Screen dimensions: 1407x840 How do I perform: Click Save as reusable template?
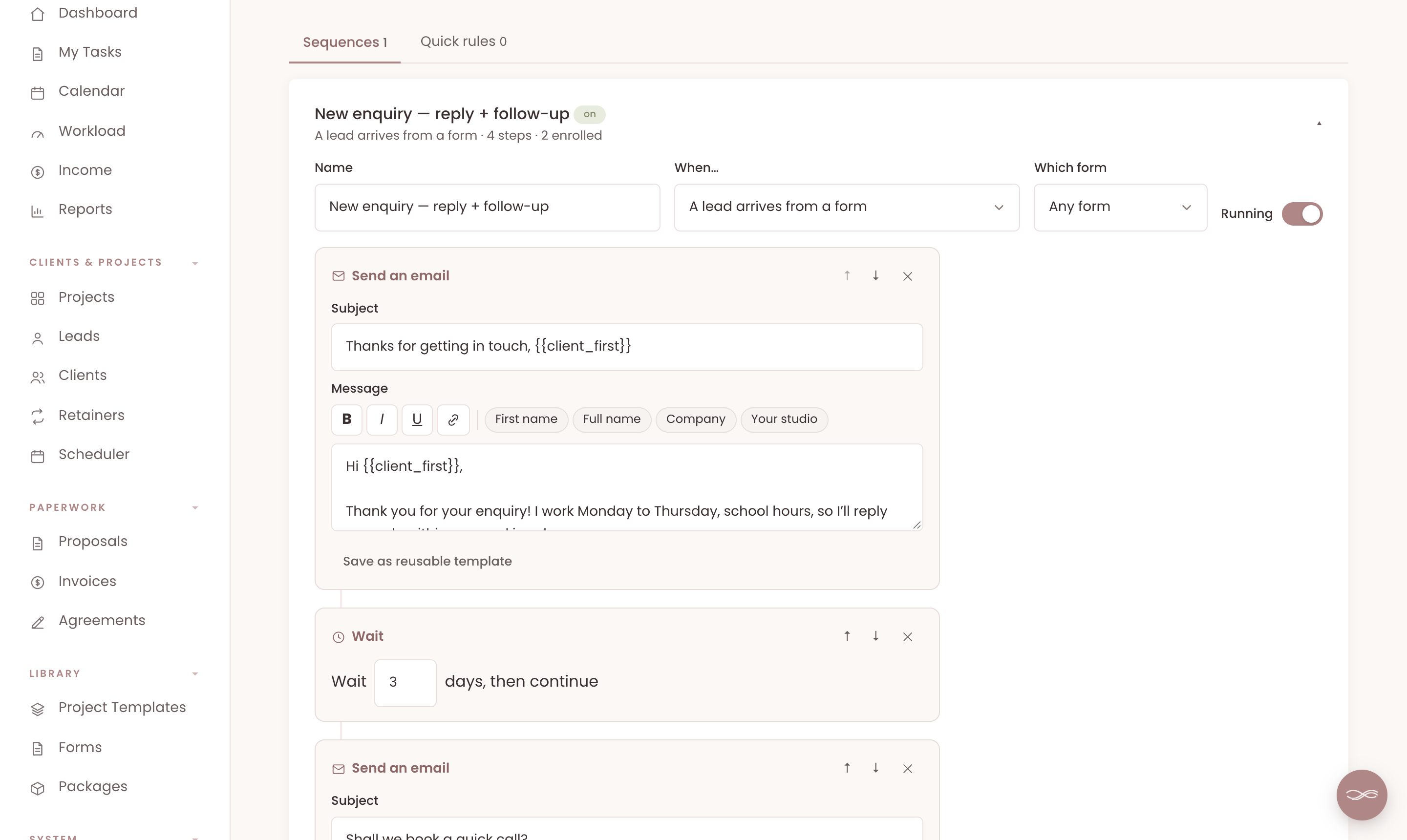coord(427,562)
